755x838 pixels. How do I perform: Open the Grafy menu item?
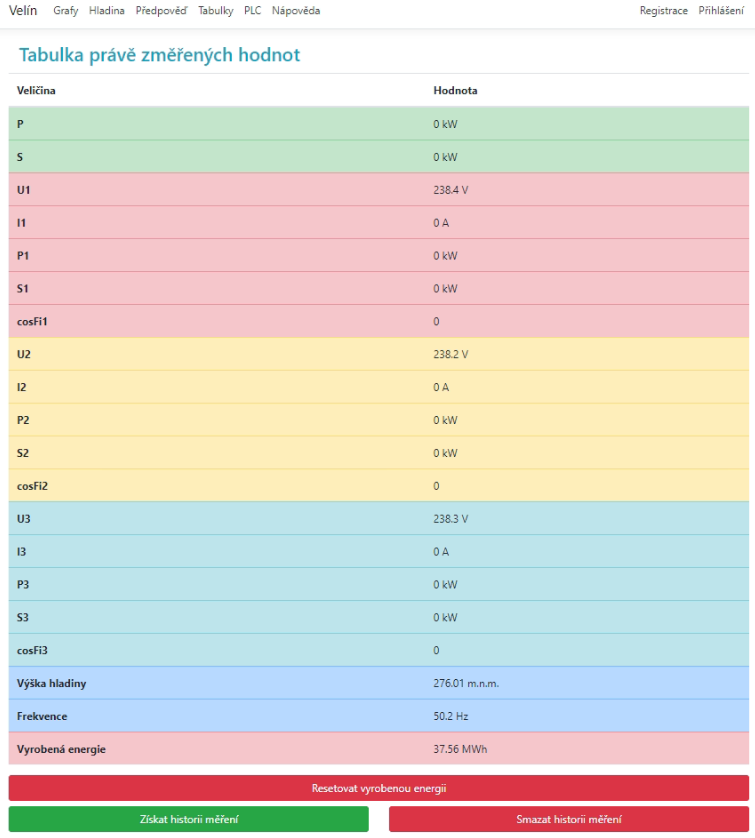pos(65,11)
